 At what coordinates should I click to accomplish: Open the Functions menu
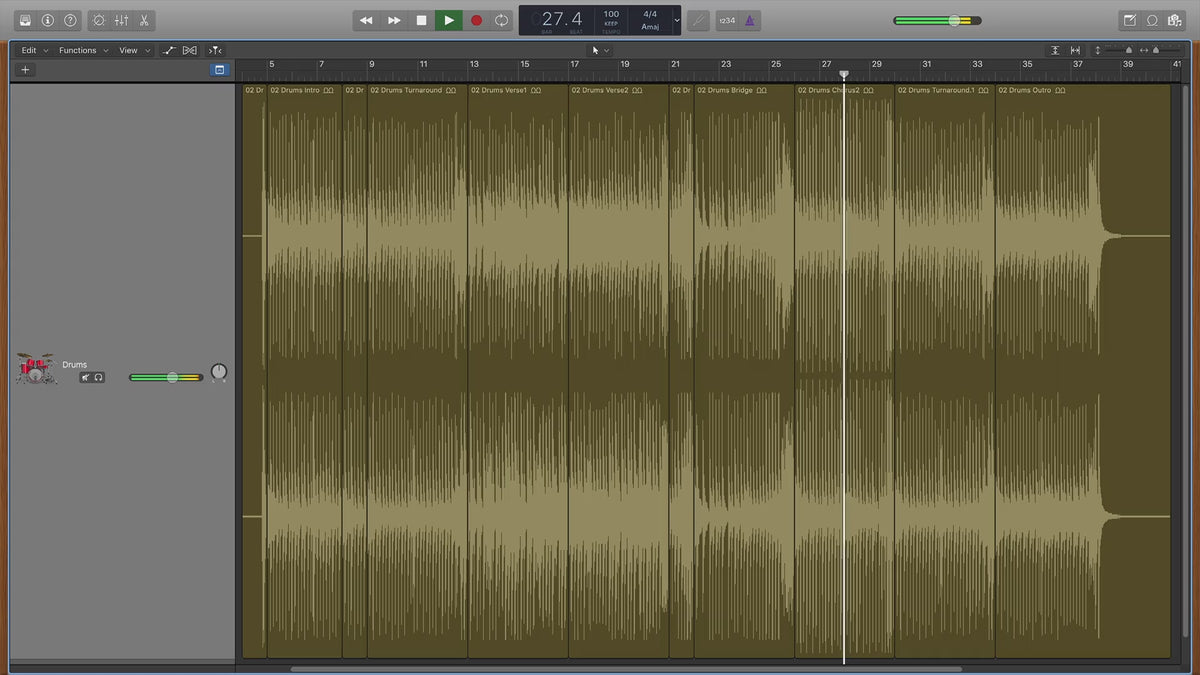pyautogui.click(x=82, y=50)
